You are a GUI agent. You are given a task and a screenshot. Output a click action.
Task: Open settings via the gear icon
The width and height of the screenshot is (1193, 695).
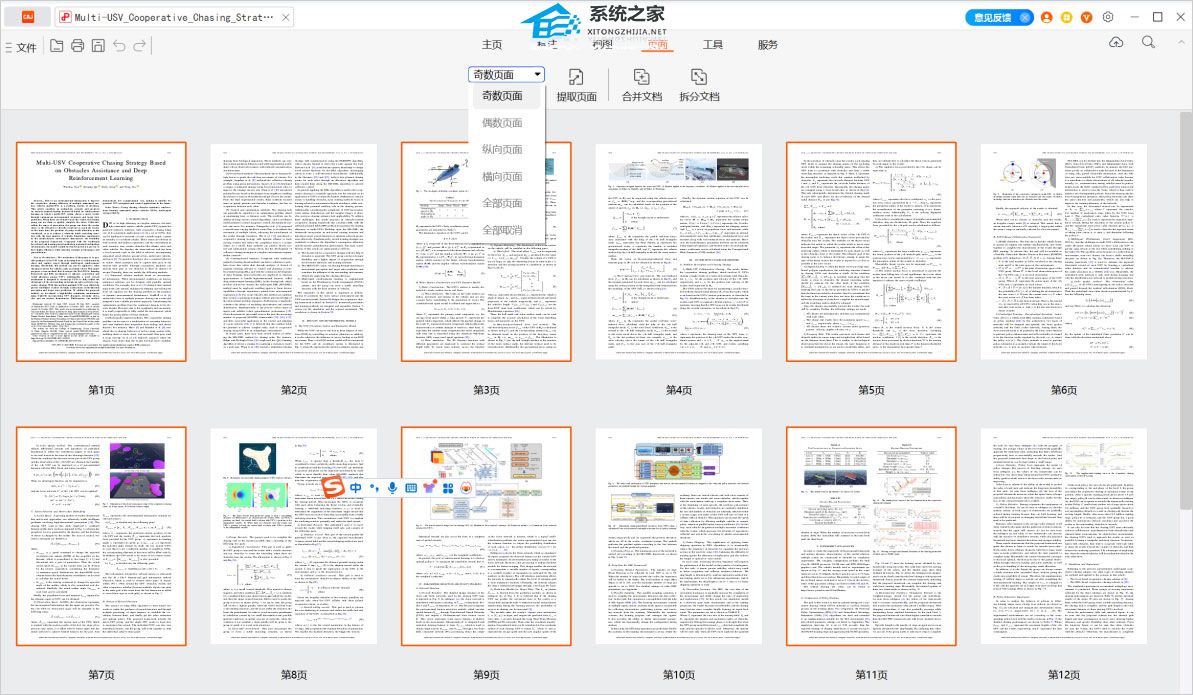(1108, 17)
